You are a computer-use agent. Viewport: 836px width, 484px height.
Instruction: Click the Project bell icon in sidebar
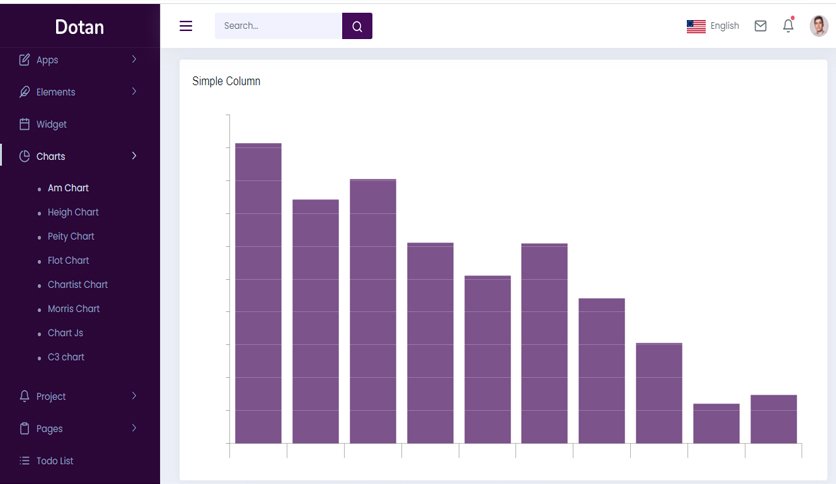(25, 396)
